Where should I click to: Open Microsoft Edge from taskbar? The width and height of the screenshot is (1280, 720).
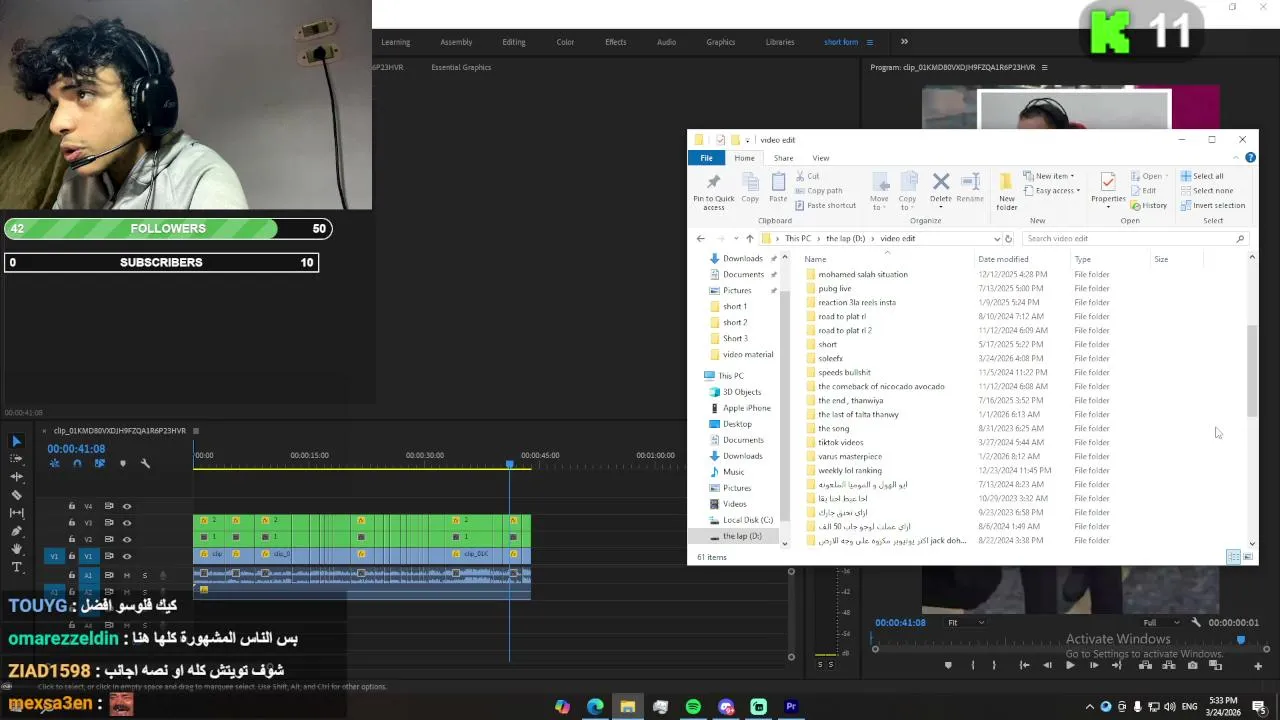(x=595, y=707)
